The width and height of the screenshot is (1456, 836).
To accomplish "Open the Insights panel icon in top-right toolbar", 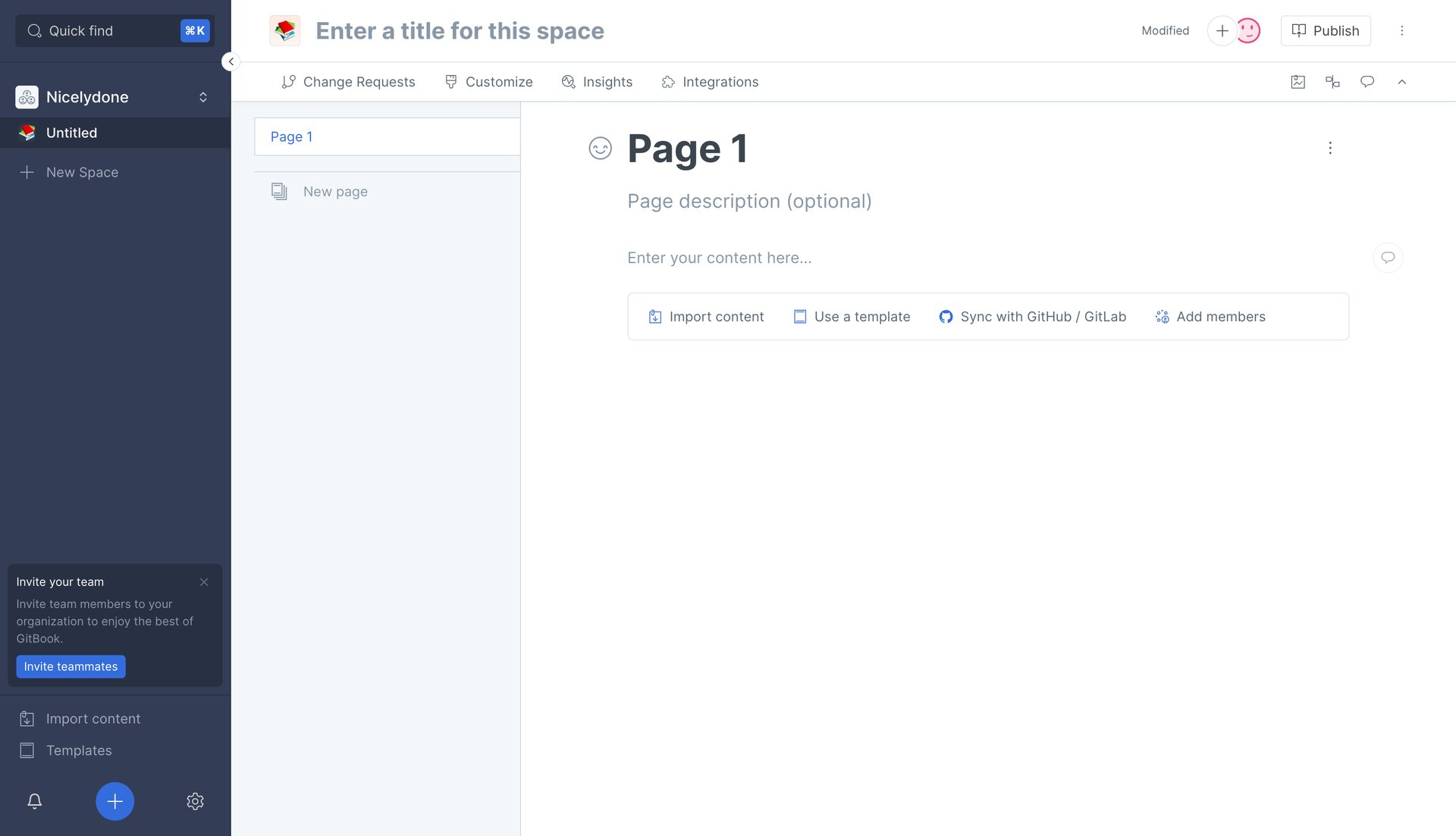I will pos(1298,82).
